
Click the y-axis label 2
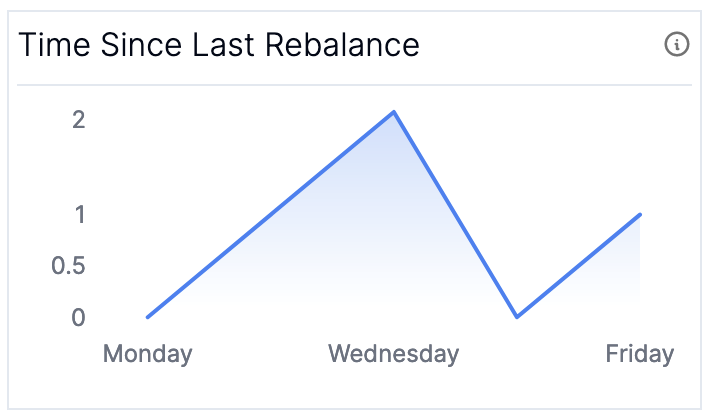[79, 120]
